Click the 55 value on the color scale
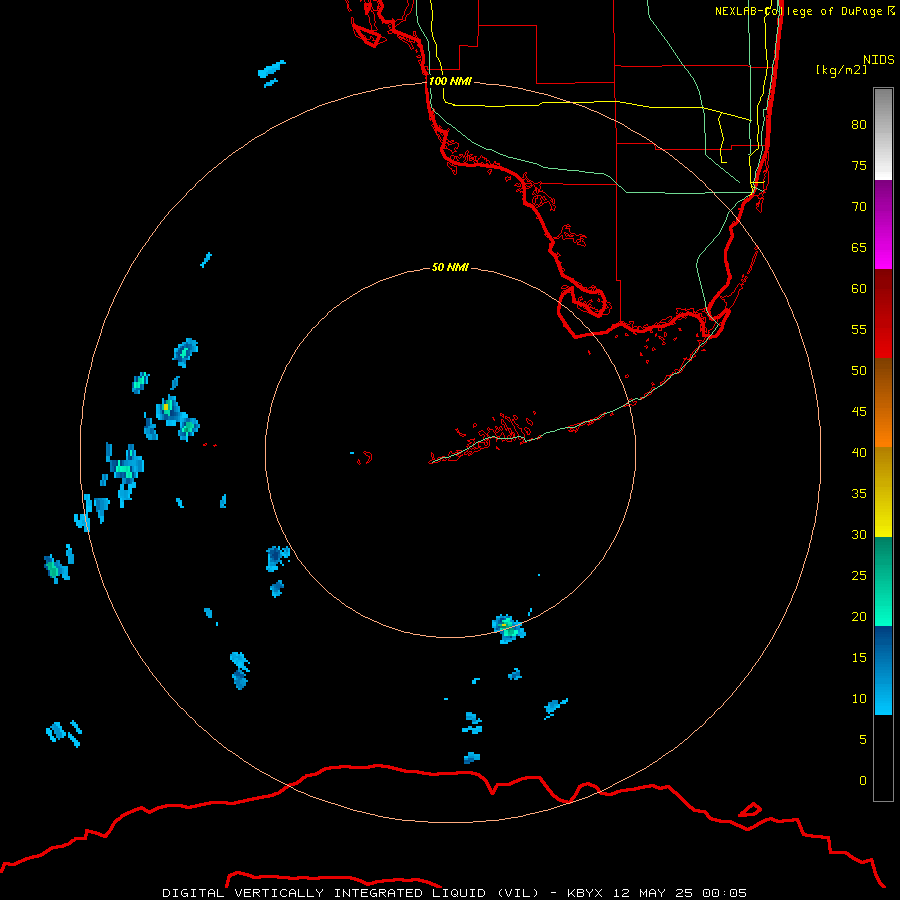The image size is (900, 900). [859, 329]
